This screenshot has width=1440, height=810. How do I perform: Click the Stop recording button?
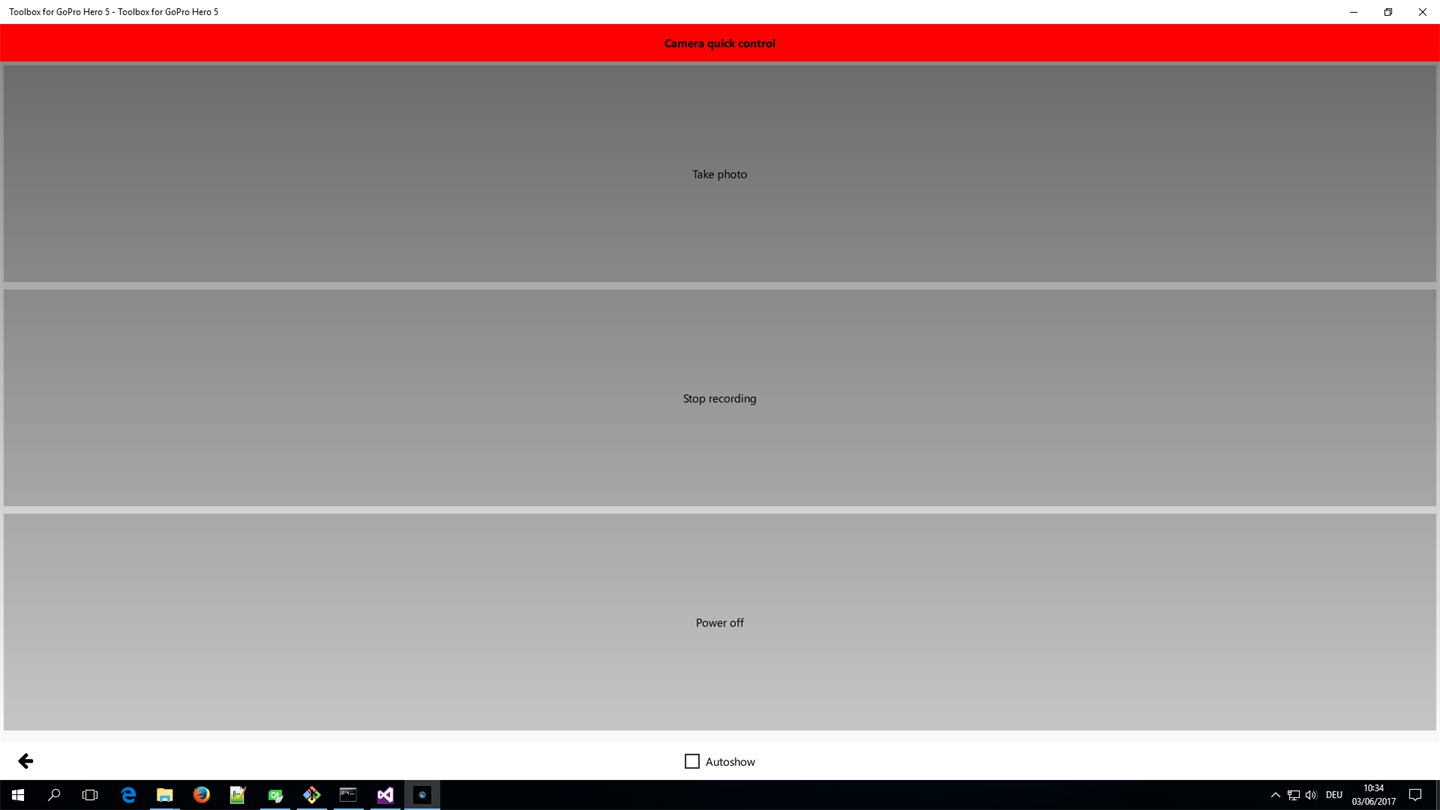720,398
